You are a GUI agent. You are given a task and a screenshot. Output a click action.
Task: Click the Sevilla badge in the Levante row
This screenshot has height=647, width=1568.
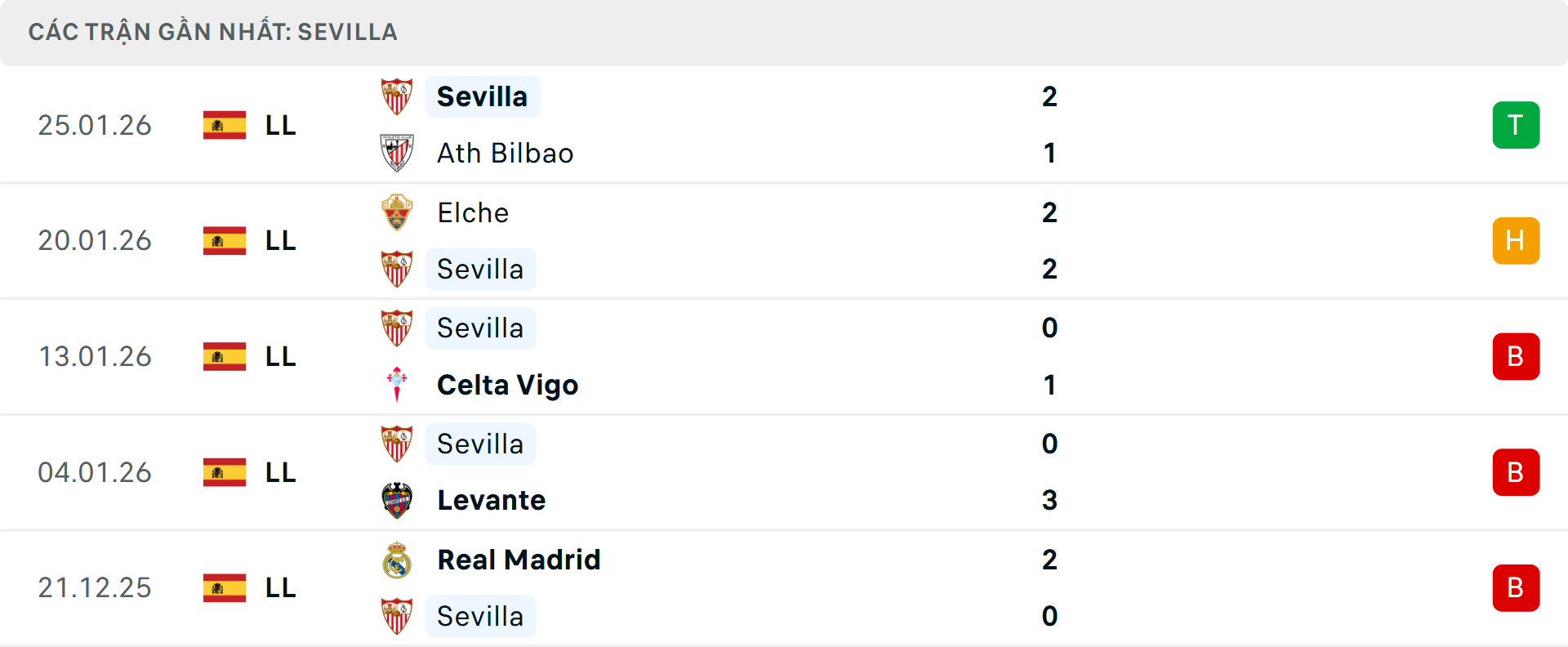[x=398, y=444]
